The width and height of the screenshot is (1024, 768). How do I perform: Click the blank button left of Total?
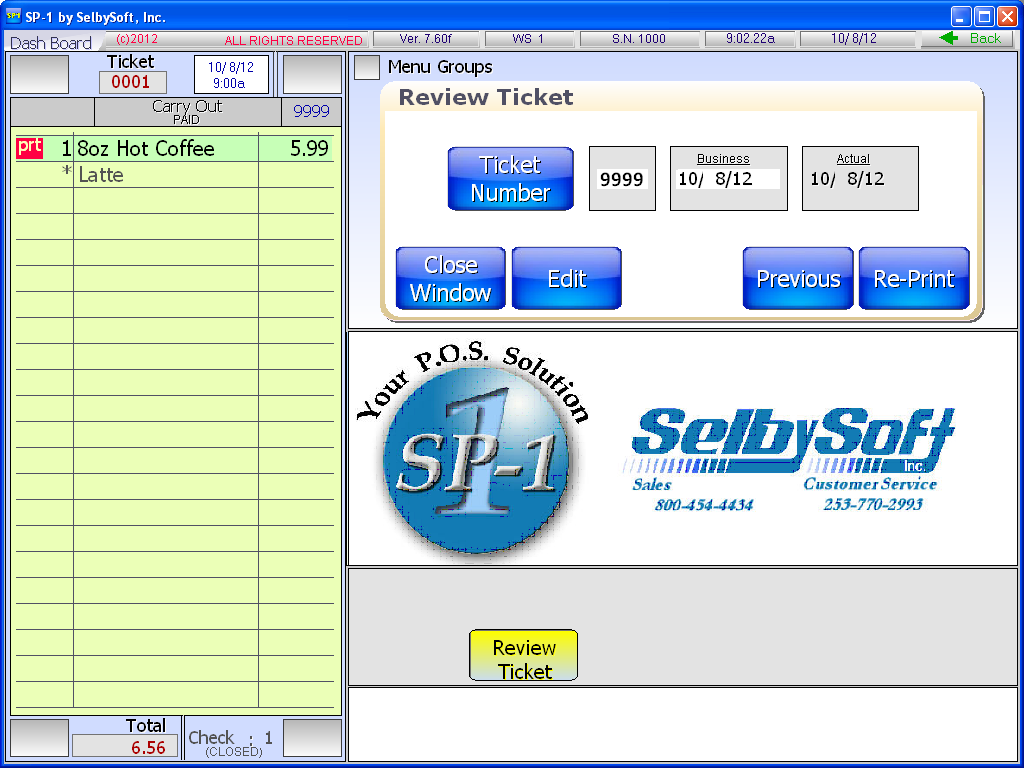(x=39, y=739)
